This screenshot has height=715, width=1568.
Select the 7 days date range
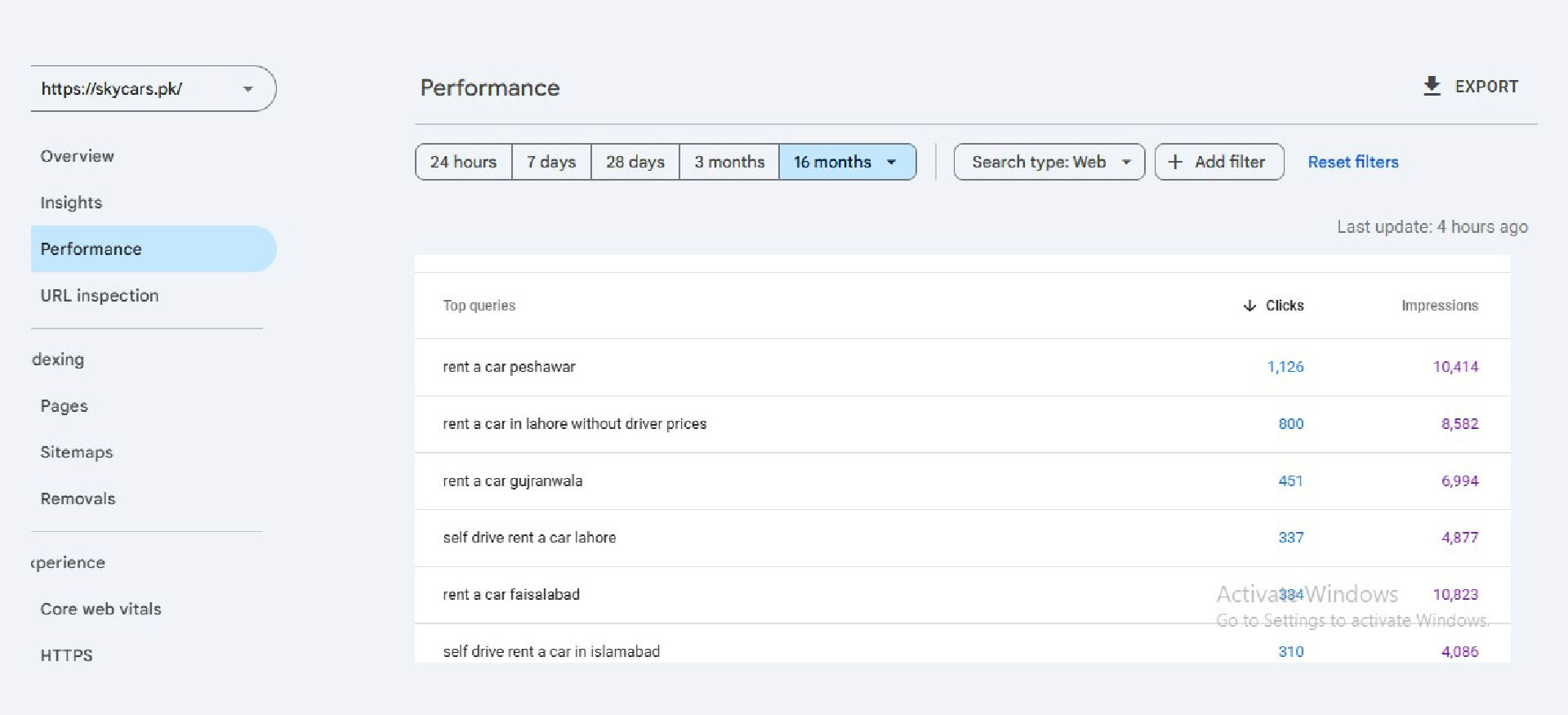click(x=551, y=163)
